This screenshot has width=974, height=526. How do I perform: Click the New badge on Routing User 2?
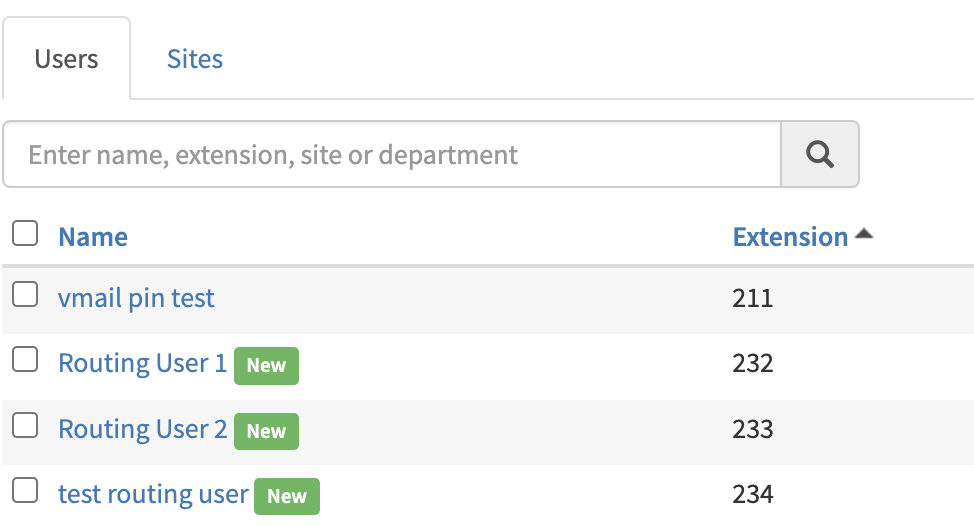(266, 431)
